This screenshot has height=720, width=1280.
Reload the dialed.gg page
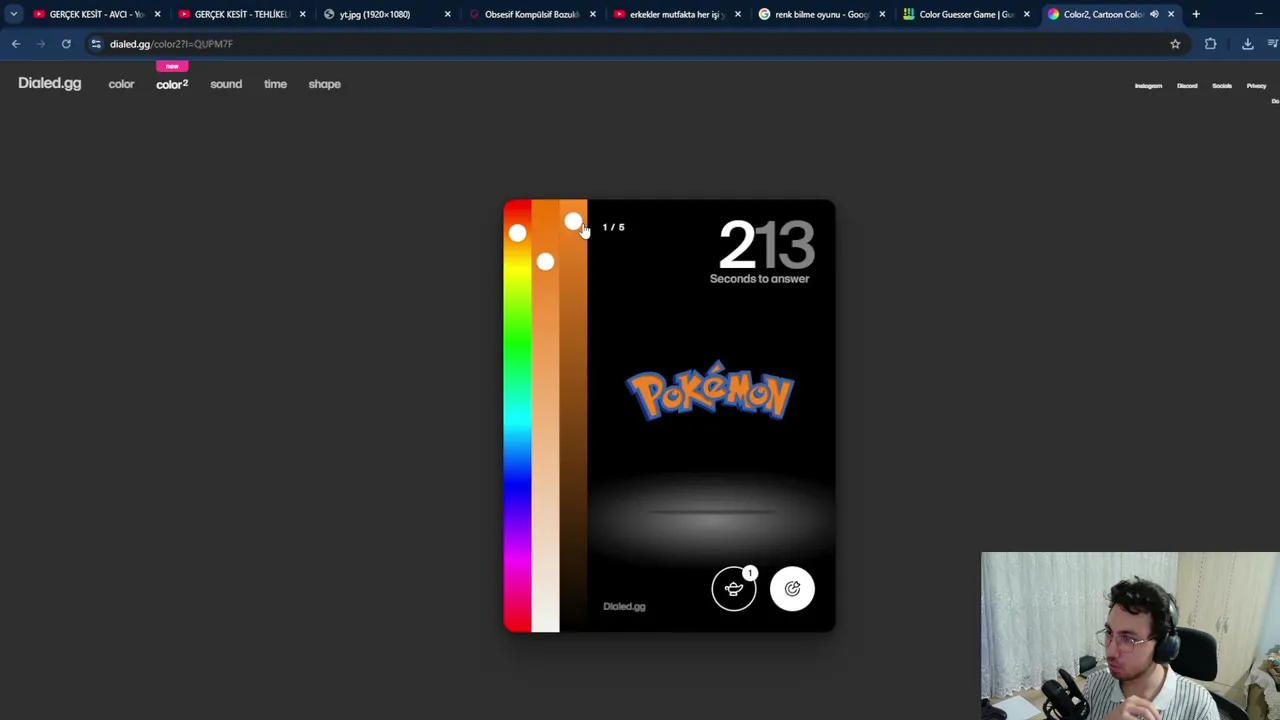[x=66, y=44]
